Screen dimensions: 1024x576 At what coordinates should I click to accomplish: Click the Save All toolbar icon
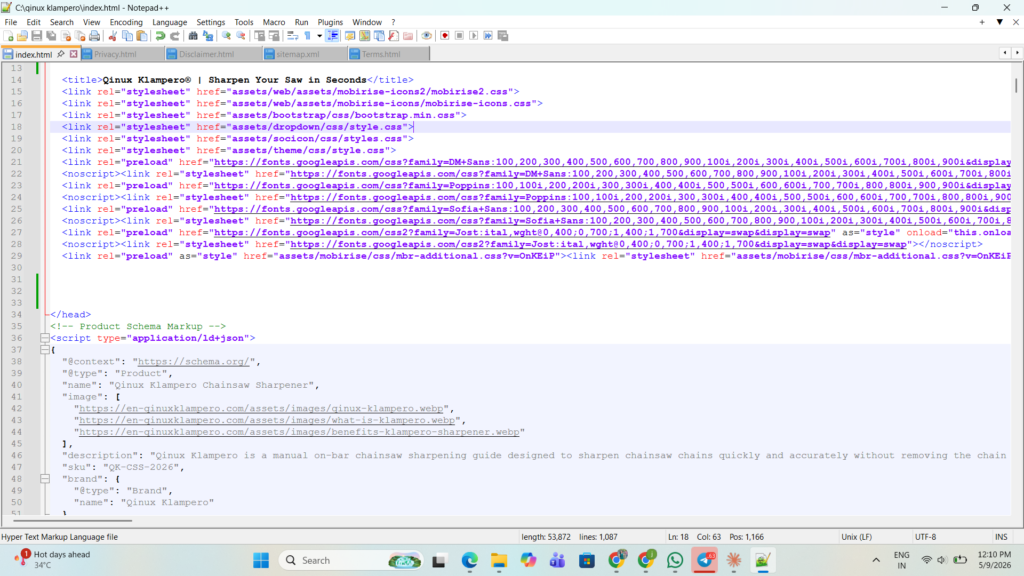tap(51, 36)
